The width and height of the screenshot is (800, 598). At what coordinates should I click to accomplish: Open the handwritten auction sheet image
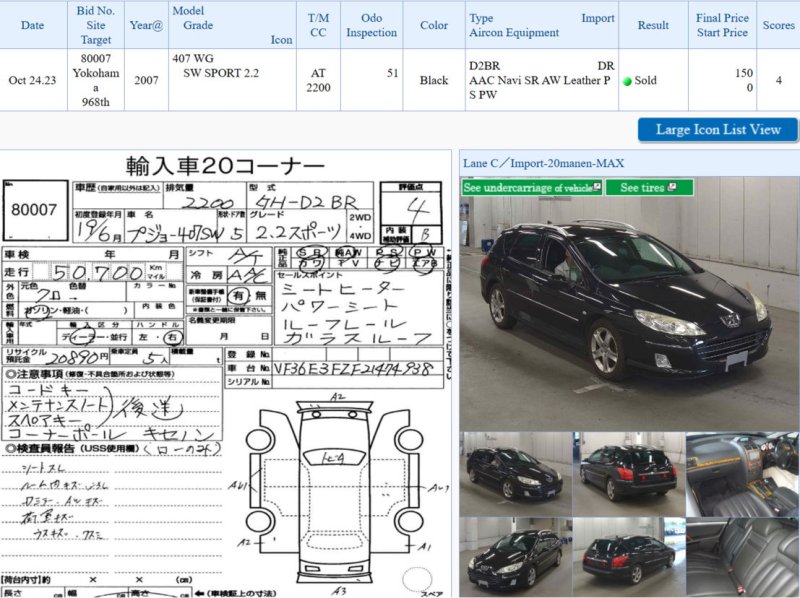click(x=226, y=374)
